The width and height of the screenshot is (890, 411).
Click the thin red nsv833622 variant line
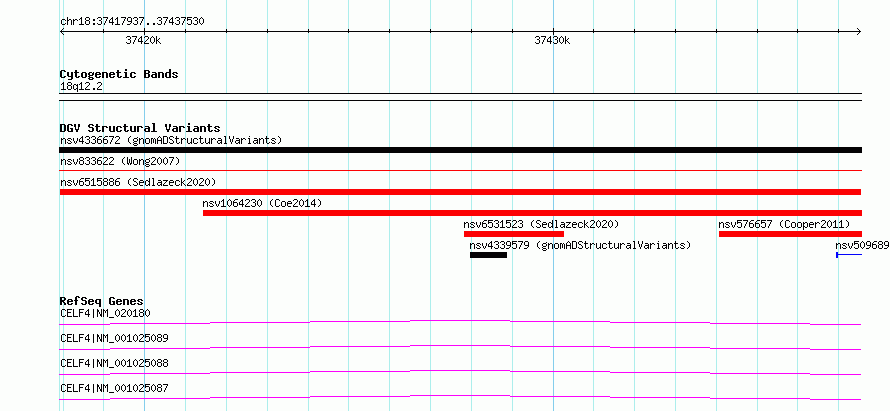(460, 170)
